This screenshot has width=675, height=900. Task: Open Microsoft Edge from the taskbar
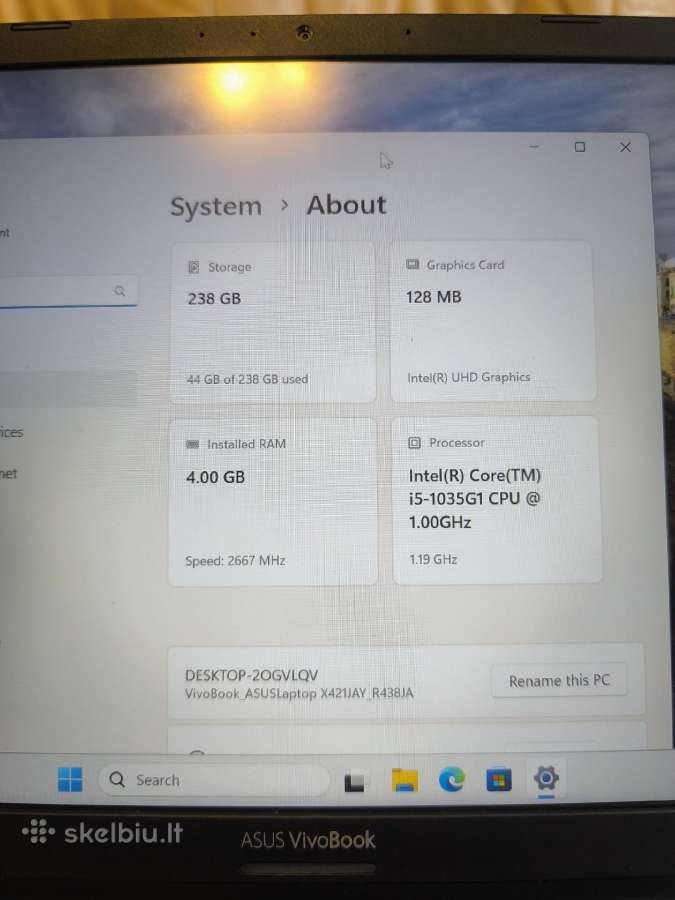tap(451, 779)
